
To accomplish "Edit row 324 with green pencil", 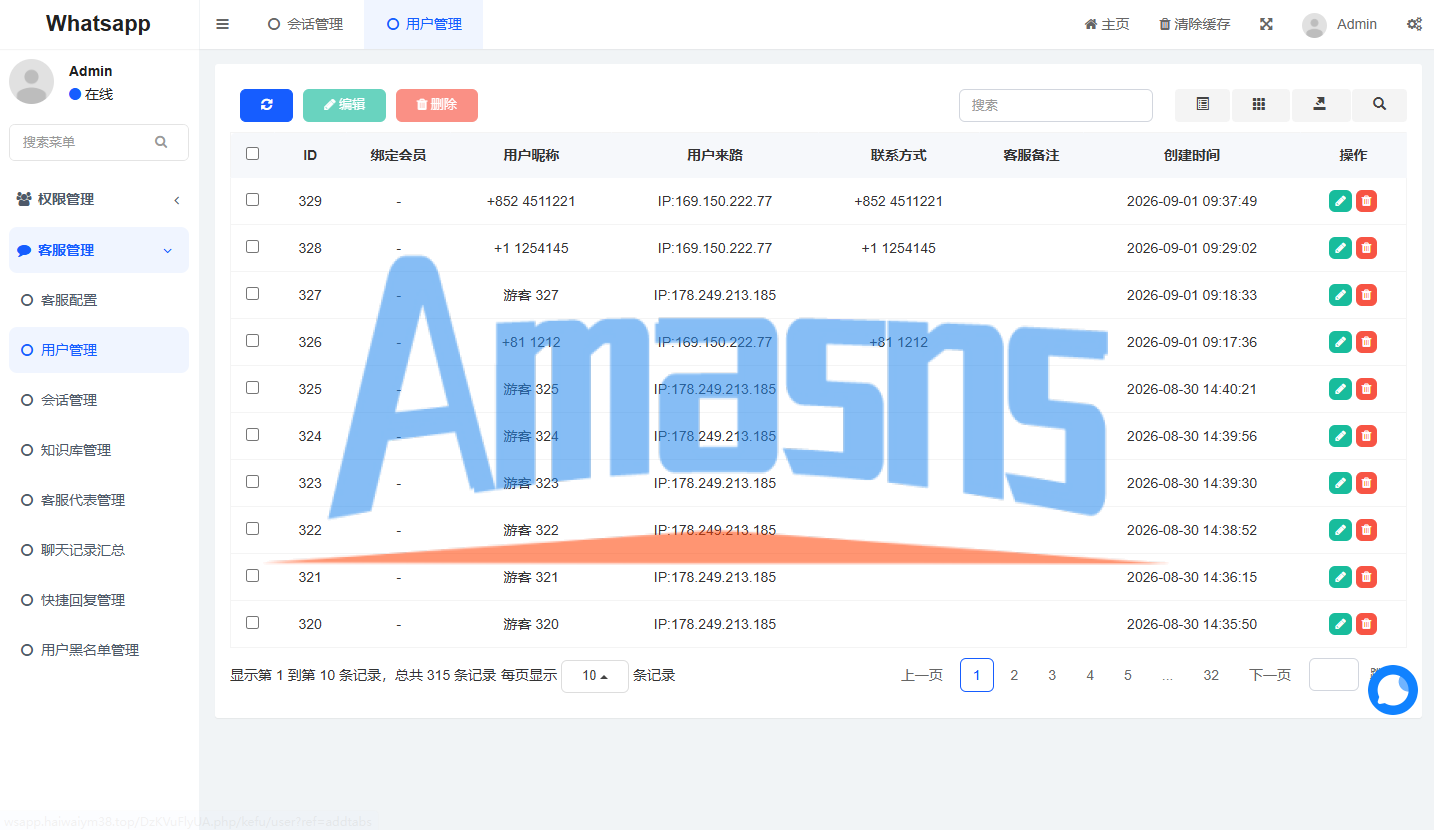I will pyautogui.click(x=1340, y=436).
